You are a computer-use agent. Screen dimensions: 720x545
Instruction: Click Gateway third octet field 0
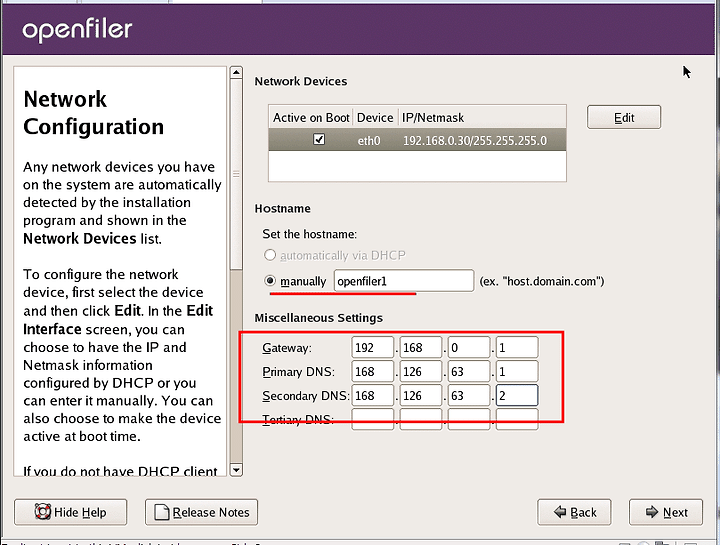point(469,348)
